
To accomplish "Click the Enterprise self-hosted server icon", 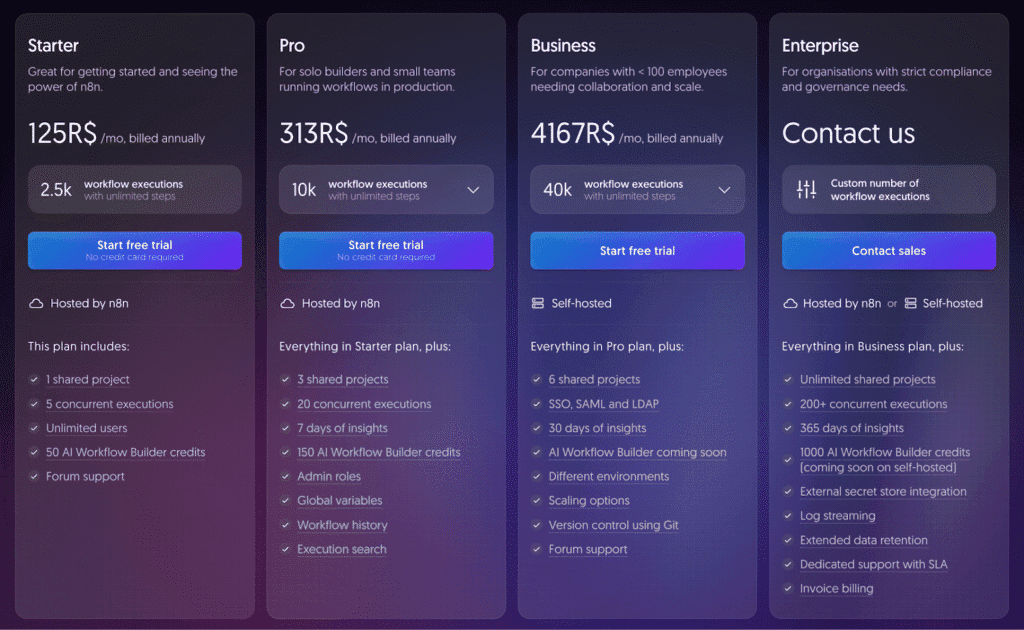I will [910, 303].
